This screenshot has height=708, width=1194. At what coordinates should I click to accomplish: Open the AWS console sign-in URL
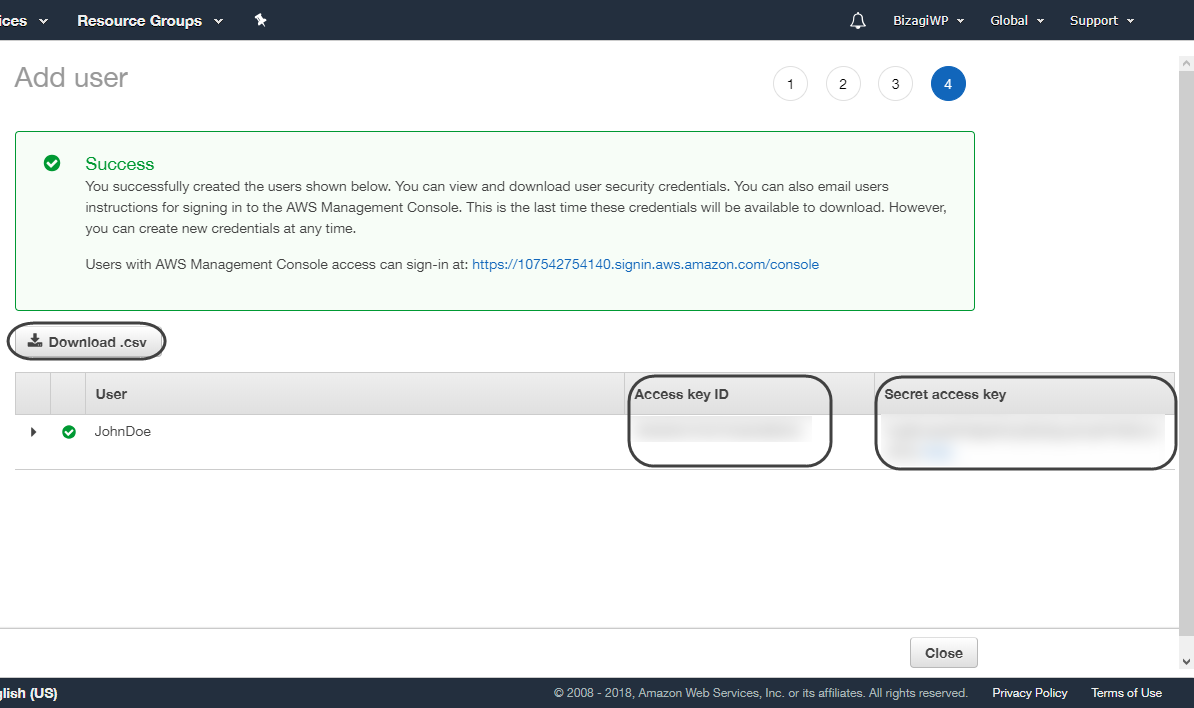click(x=645, y=265)
